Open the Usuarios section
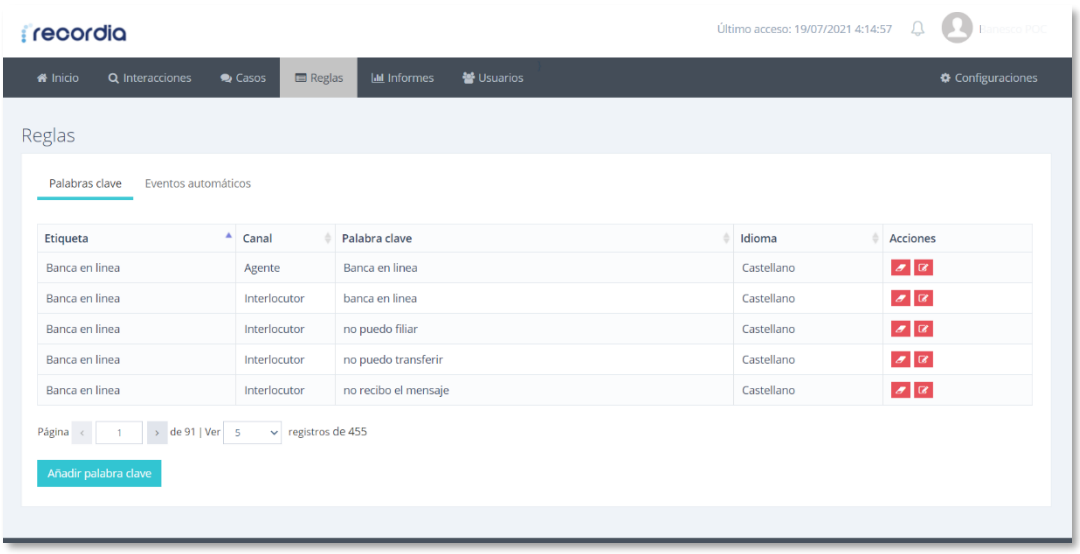This screenshot has height=554, width=1080. [492, 78]
